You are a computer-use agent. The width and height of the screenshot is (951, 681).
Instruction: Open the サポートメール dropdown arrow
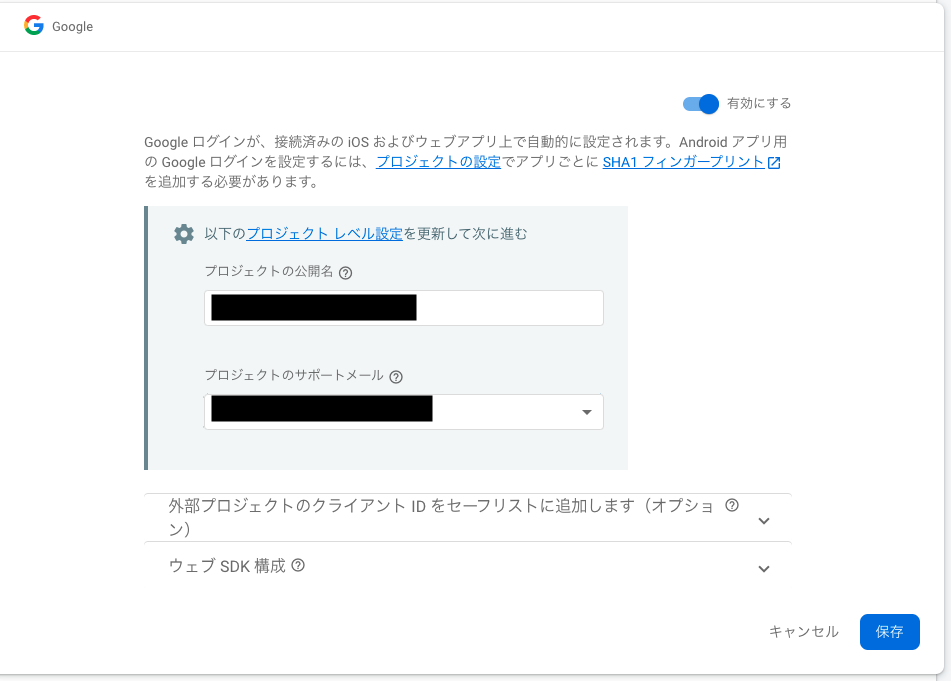click(x=586, y=412)
